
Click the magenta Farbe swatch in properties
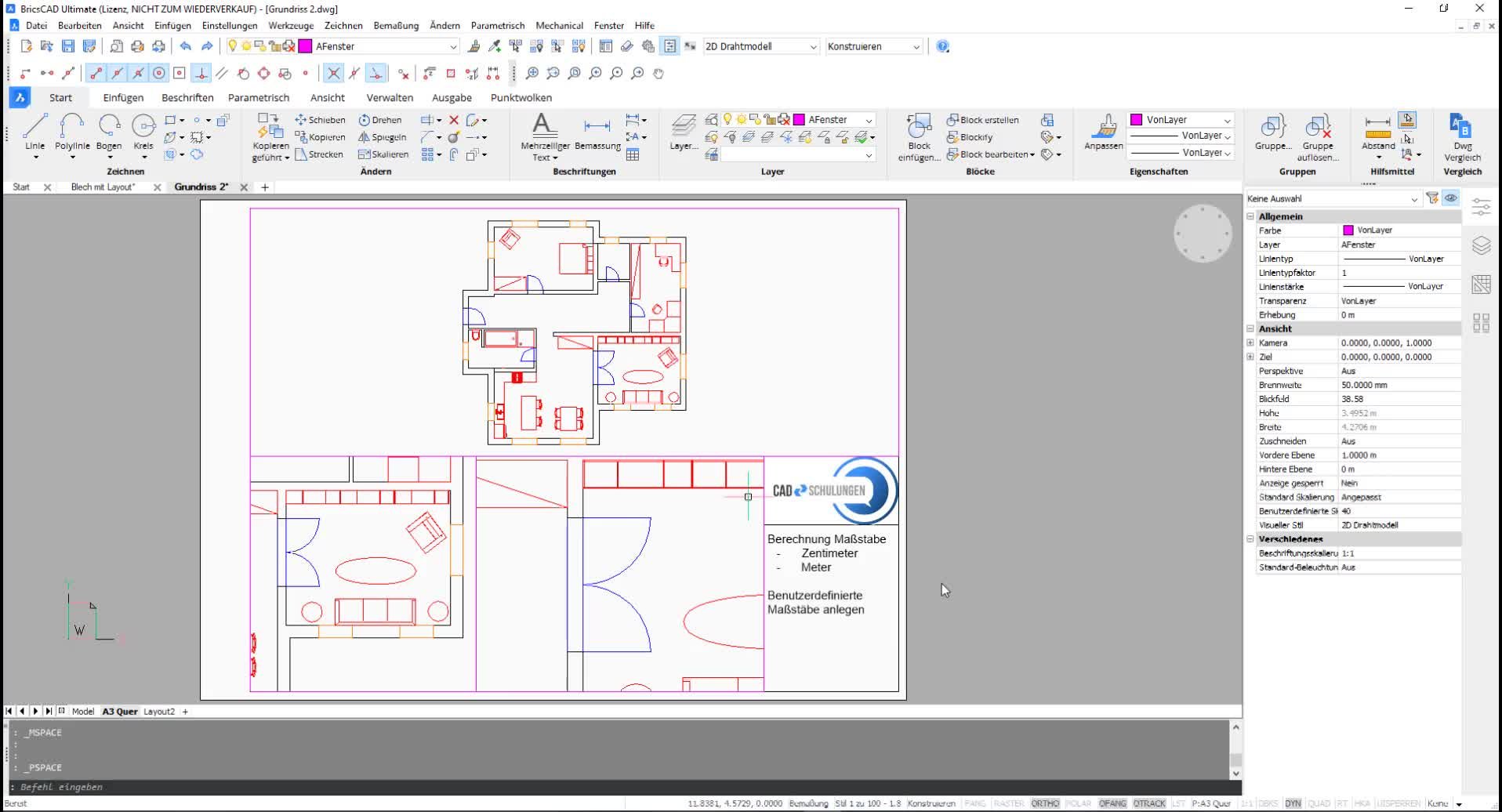point(1348,230)
